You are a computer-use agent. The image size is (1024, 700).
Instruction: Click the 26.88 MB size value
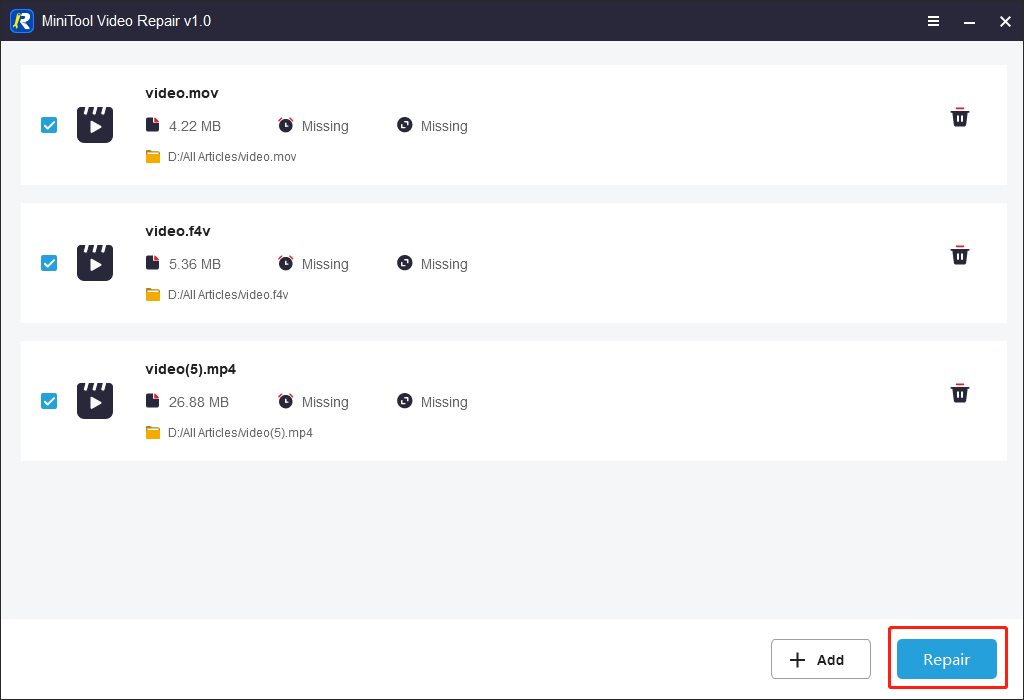click(x=199, y=402)
